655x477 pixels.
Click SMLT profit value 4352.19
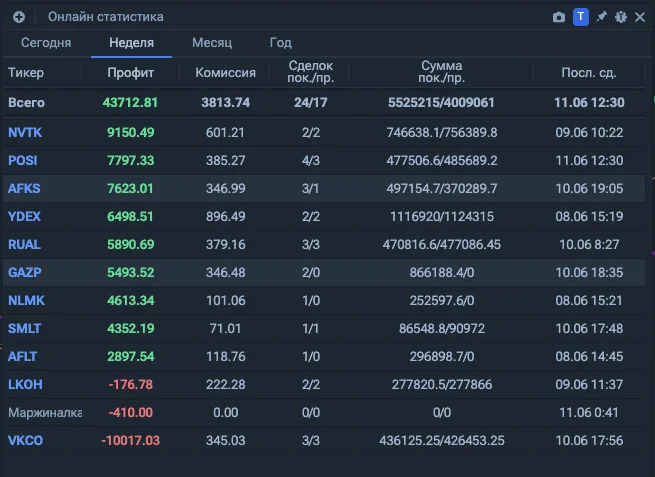coord(130,329)
